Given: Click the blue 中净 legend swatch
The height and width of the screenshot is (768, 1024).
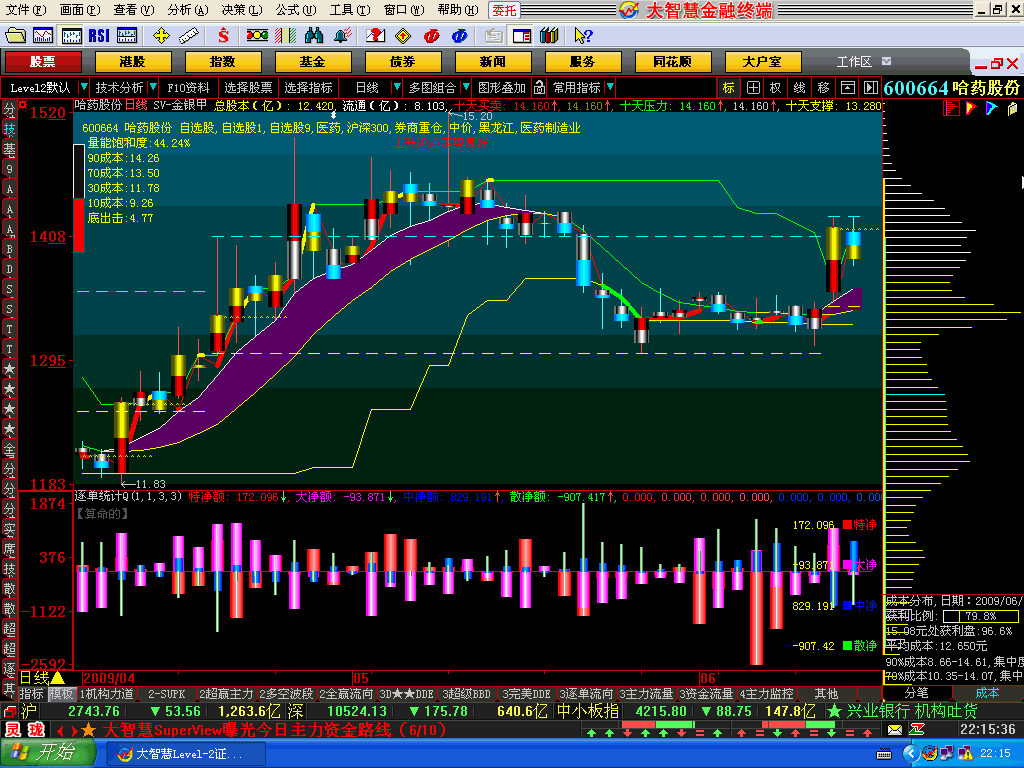Looking at the screenshot, I should coord(847,606).
